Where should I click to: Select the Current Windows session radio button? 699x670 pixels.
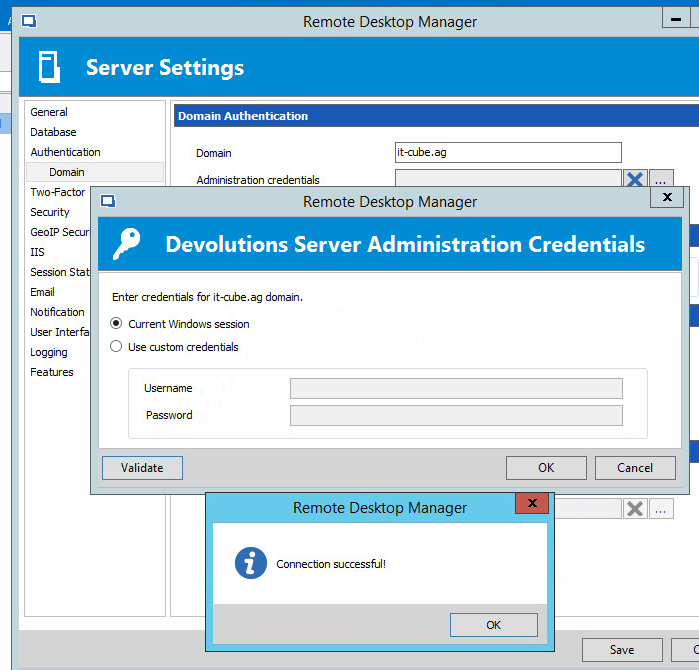(116, 323)
